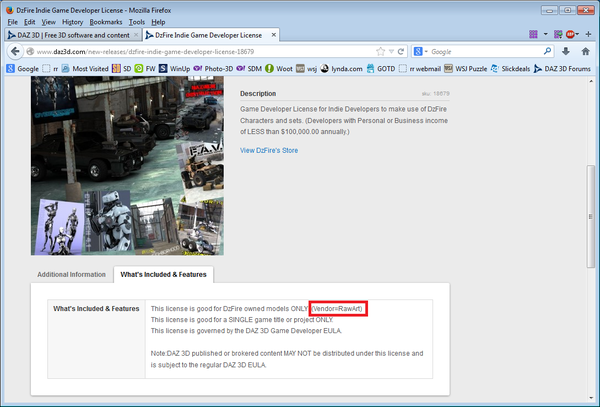Click the DAZ 3D Game Developer EULA line
The height and width of the screenshot is (407, 600).
click(x=246, y=330)
